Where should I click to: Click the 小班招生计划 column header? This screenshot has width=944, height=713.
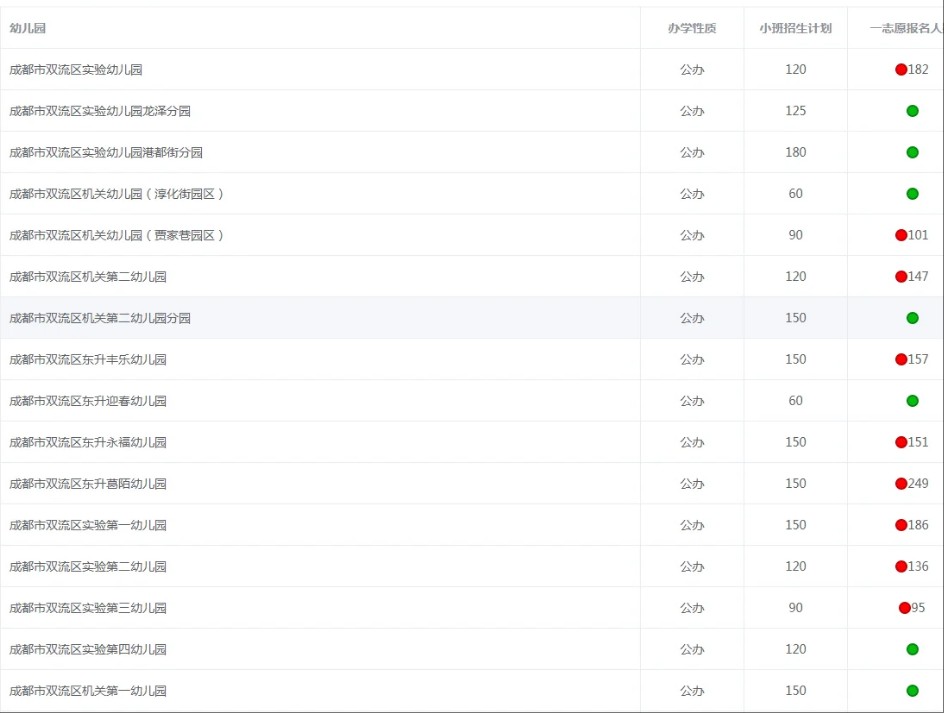pyautogui.click(x=795, y=28)
